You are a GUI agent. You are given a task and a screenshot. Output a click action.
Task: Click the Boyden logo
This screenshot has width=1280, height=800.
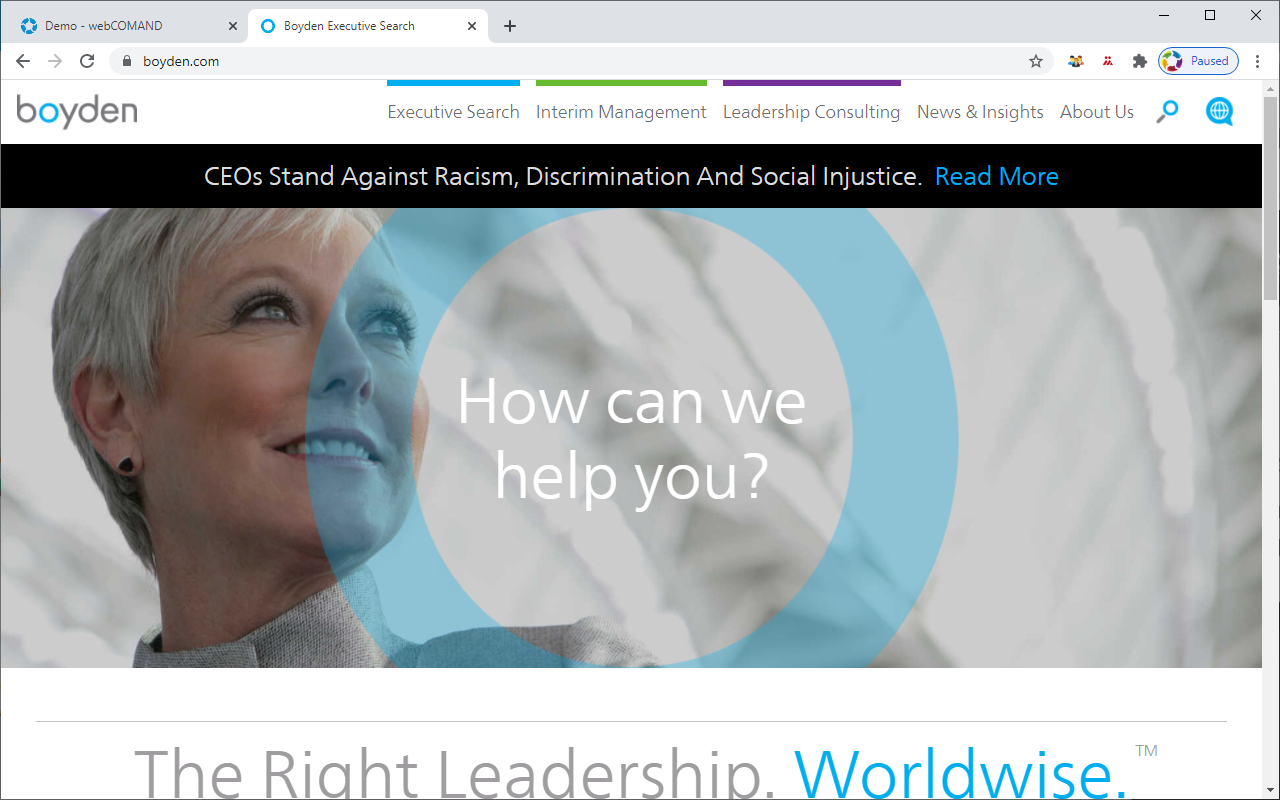(77, 111)
